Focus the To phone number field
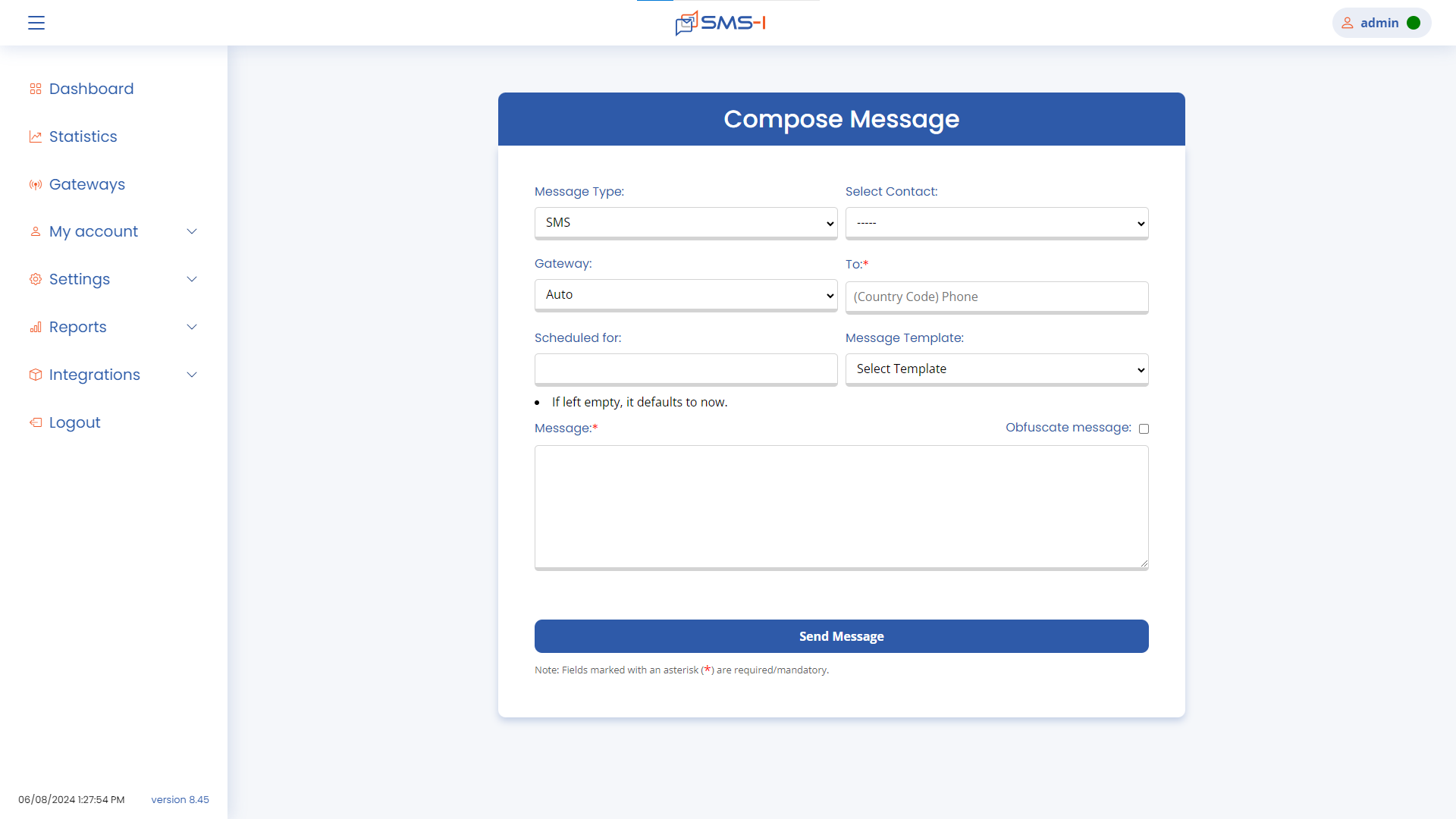1456x819 pixels. pos(996,297)
